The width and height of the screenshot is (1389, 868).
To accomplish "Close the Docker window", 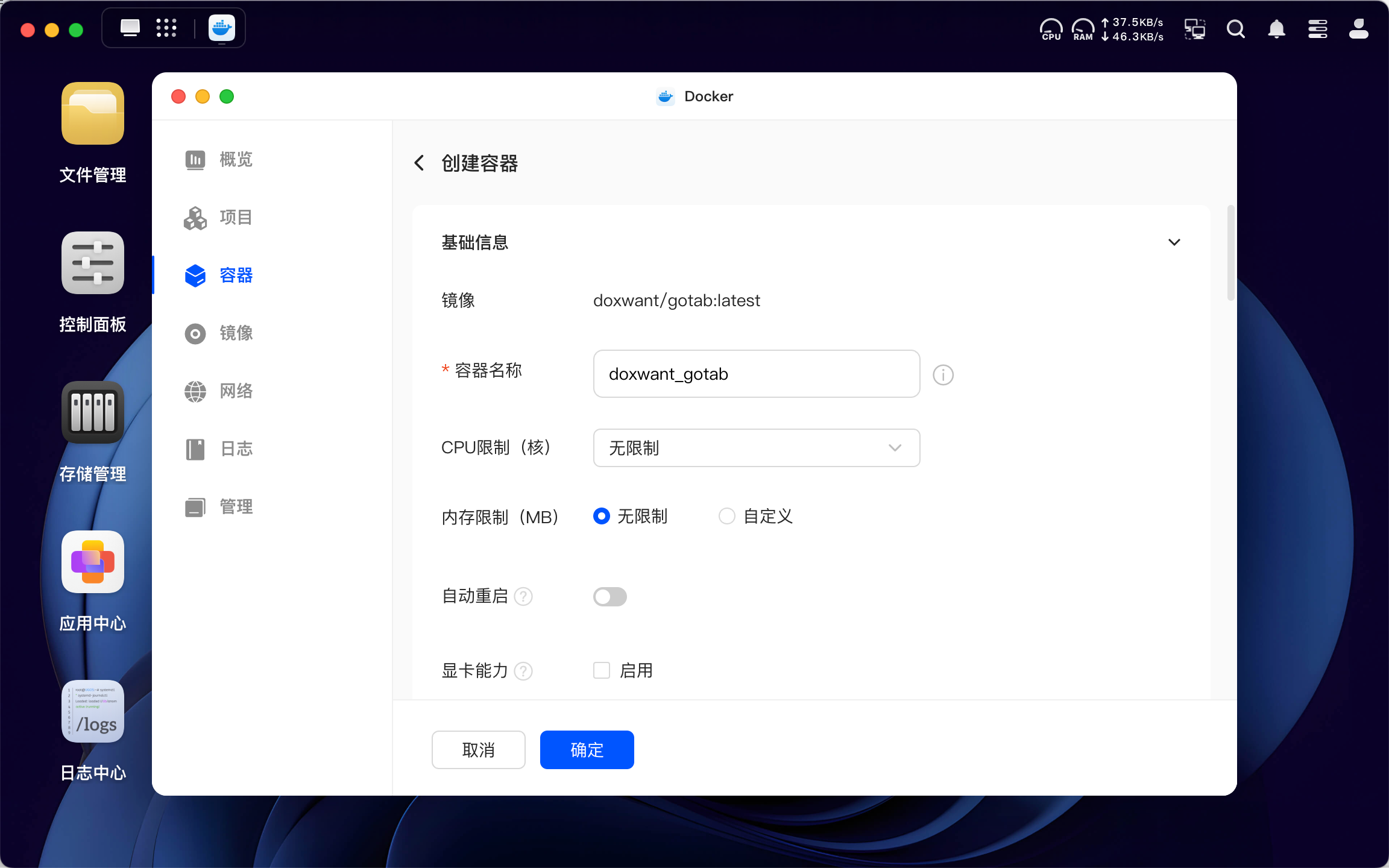I will (178, 96).
